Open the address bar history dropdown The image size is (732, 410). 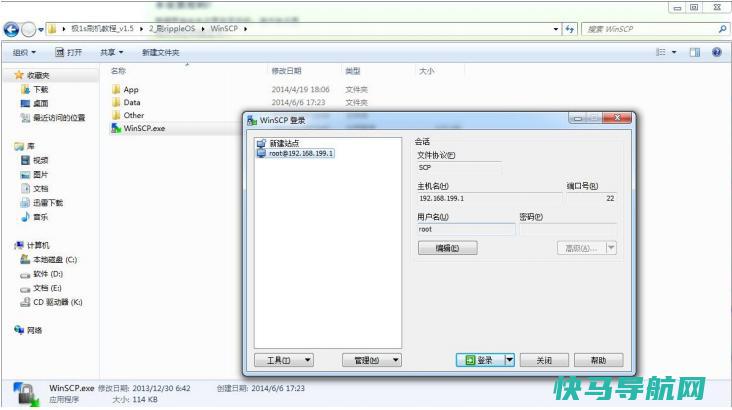[556, 29]
